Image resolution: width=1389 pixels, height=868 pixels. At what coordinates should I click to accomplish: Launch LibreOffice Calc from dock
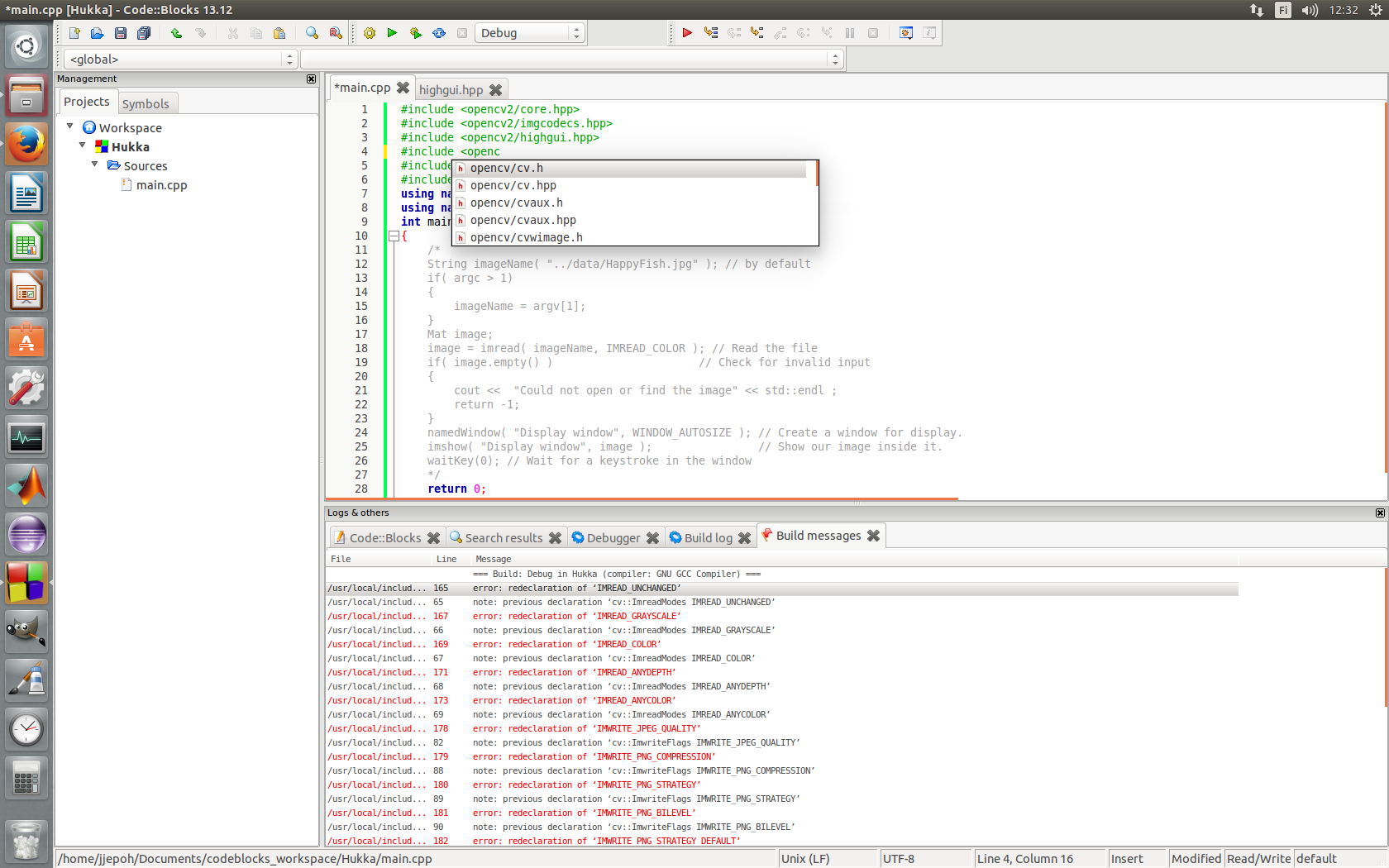[x=26, y=242]
